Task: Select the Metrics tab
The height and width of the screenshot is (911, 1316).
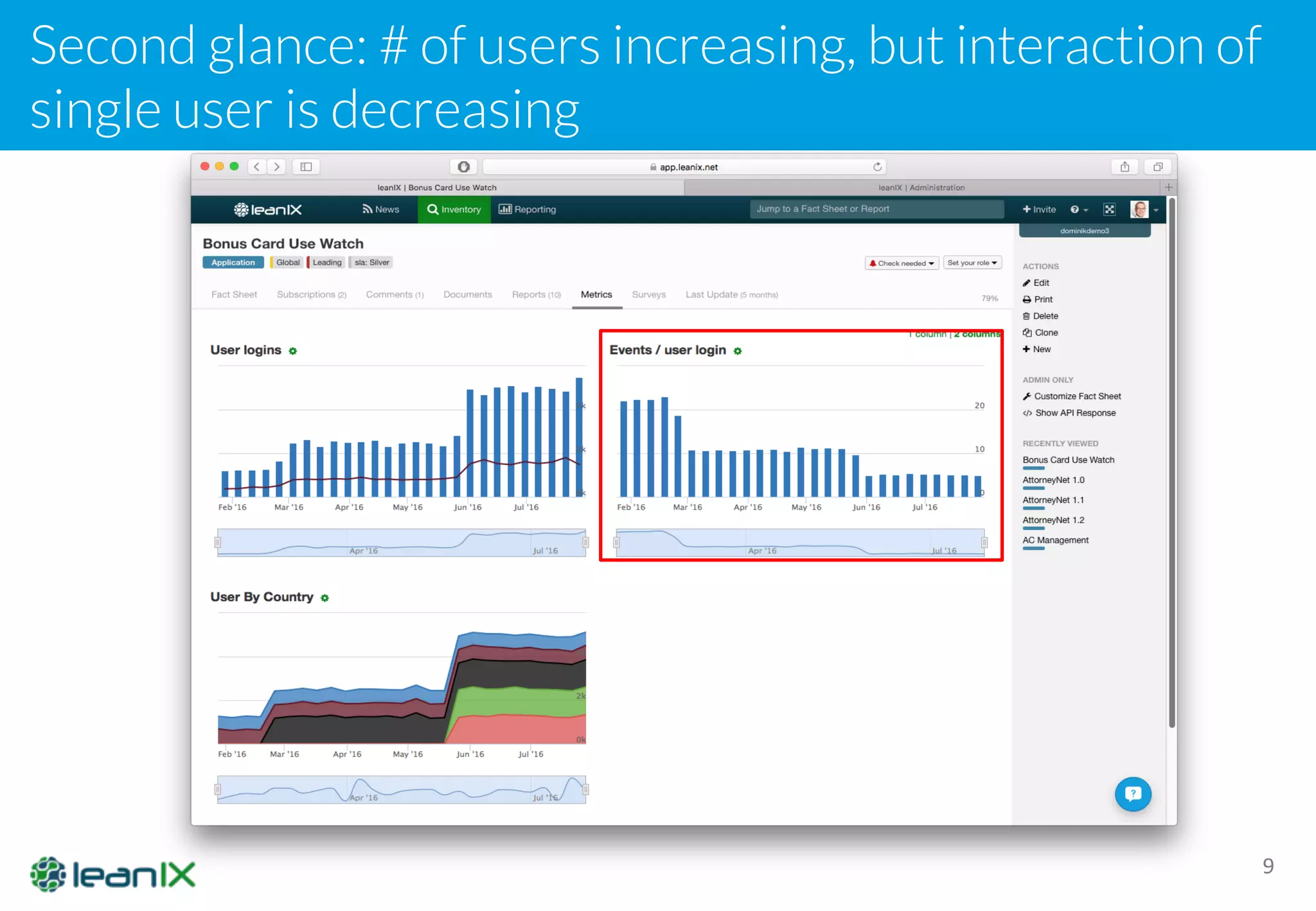Action: [x=596, y=295]
